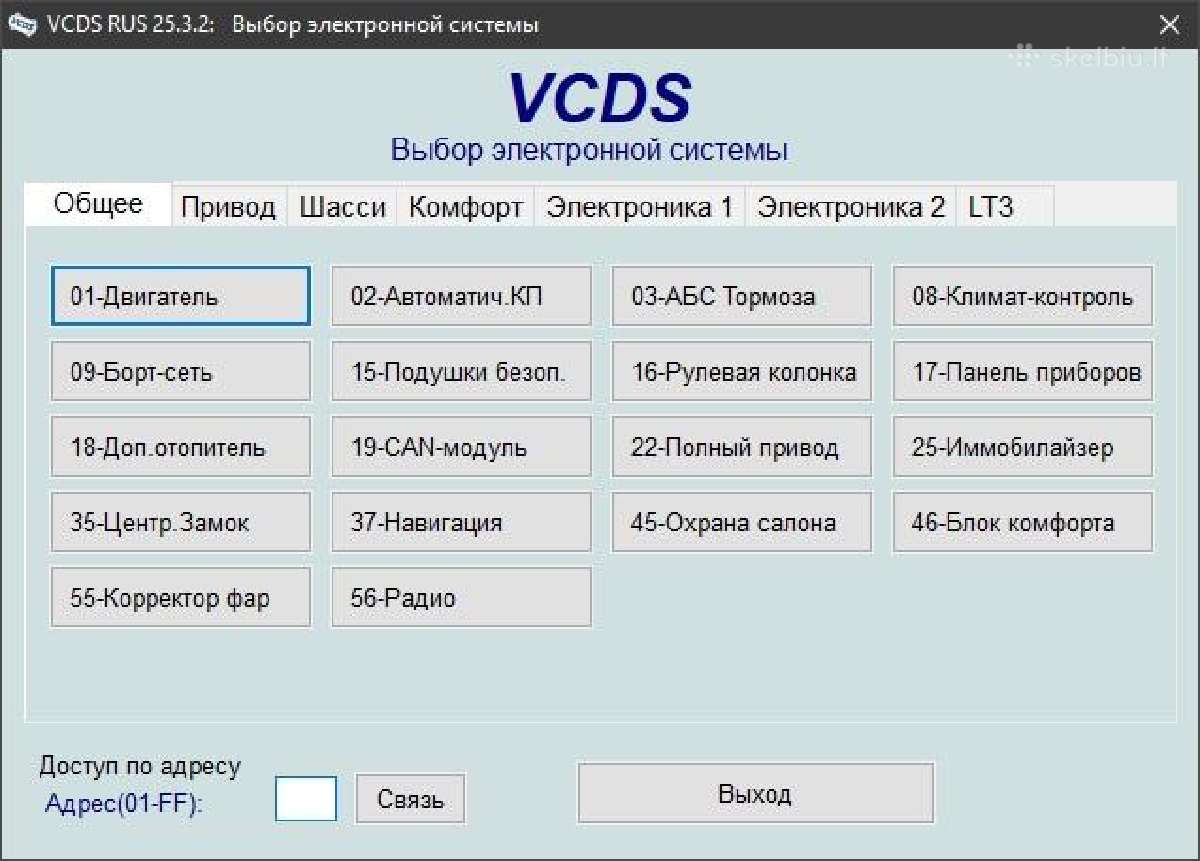Click the Выход exit button
This screenshot has height=861, width=1200.
(x=756, y=794)
